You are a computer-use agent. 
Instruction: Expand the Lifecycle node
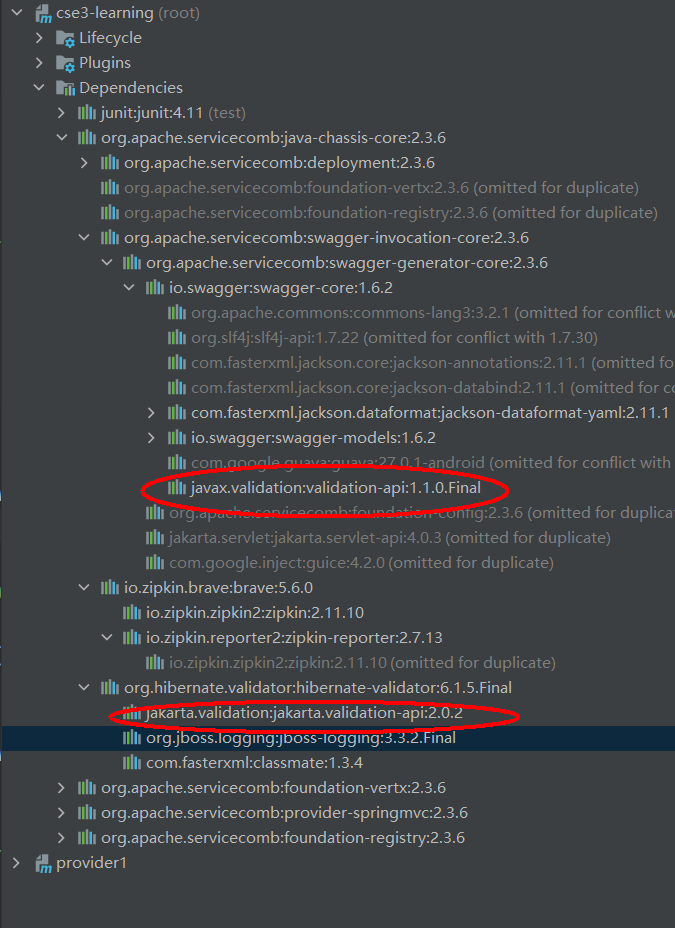39,38
